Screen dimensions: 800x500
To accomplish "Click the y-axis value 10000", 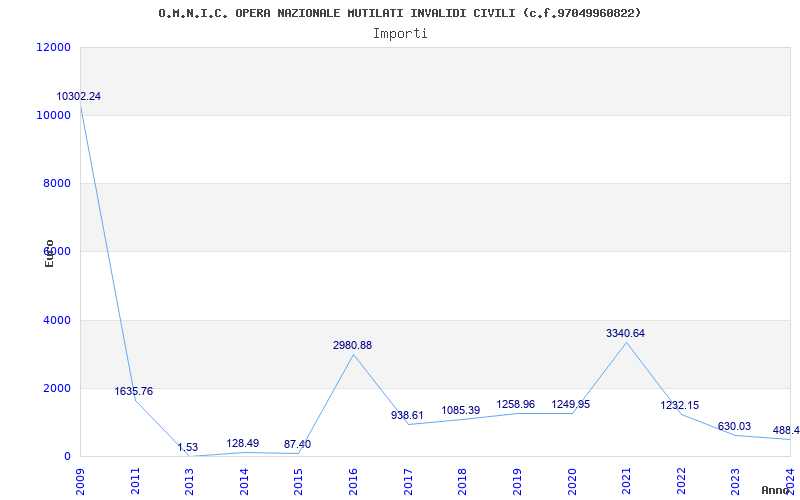I will (x=53, y=116).
